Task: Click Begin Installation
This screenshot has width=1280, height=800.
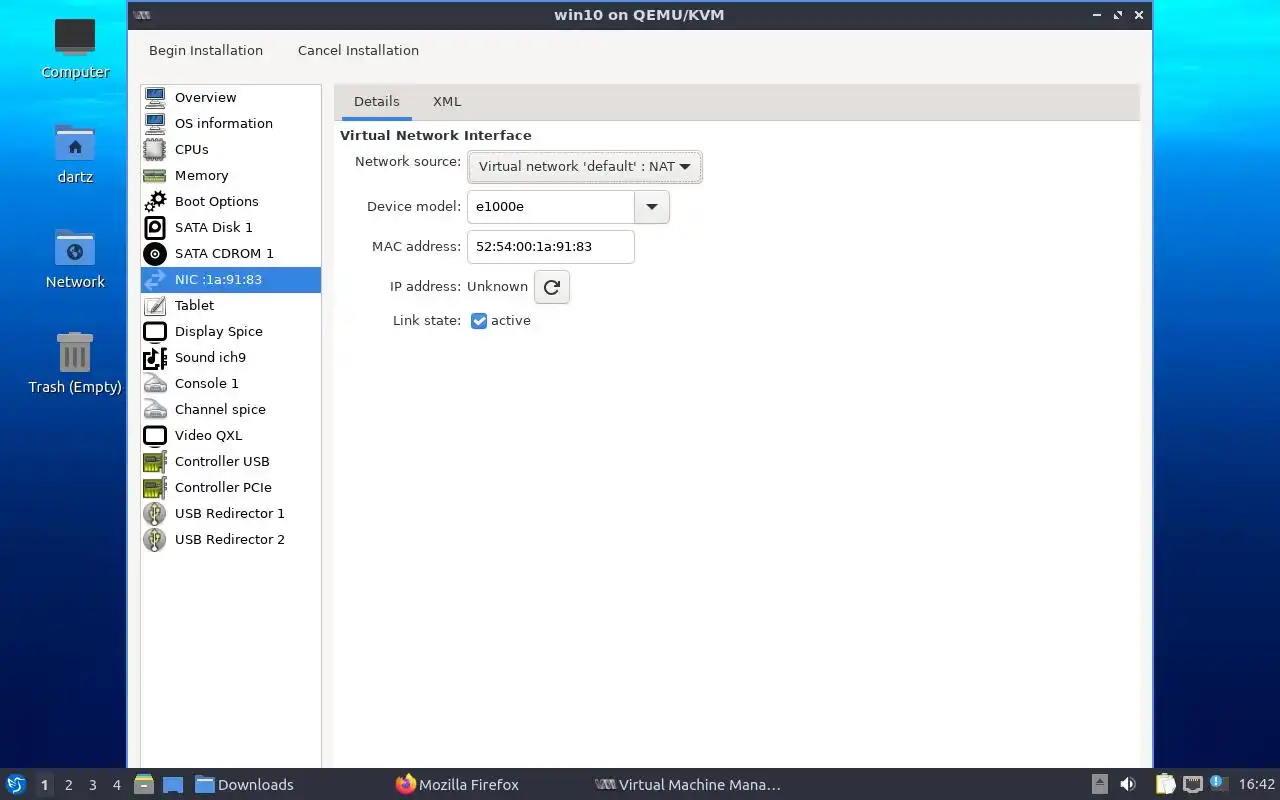Action: coord(206,50)
